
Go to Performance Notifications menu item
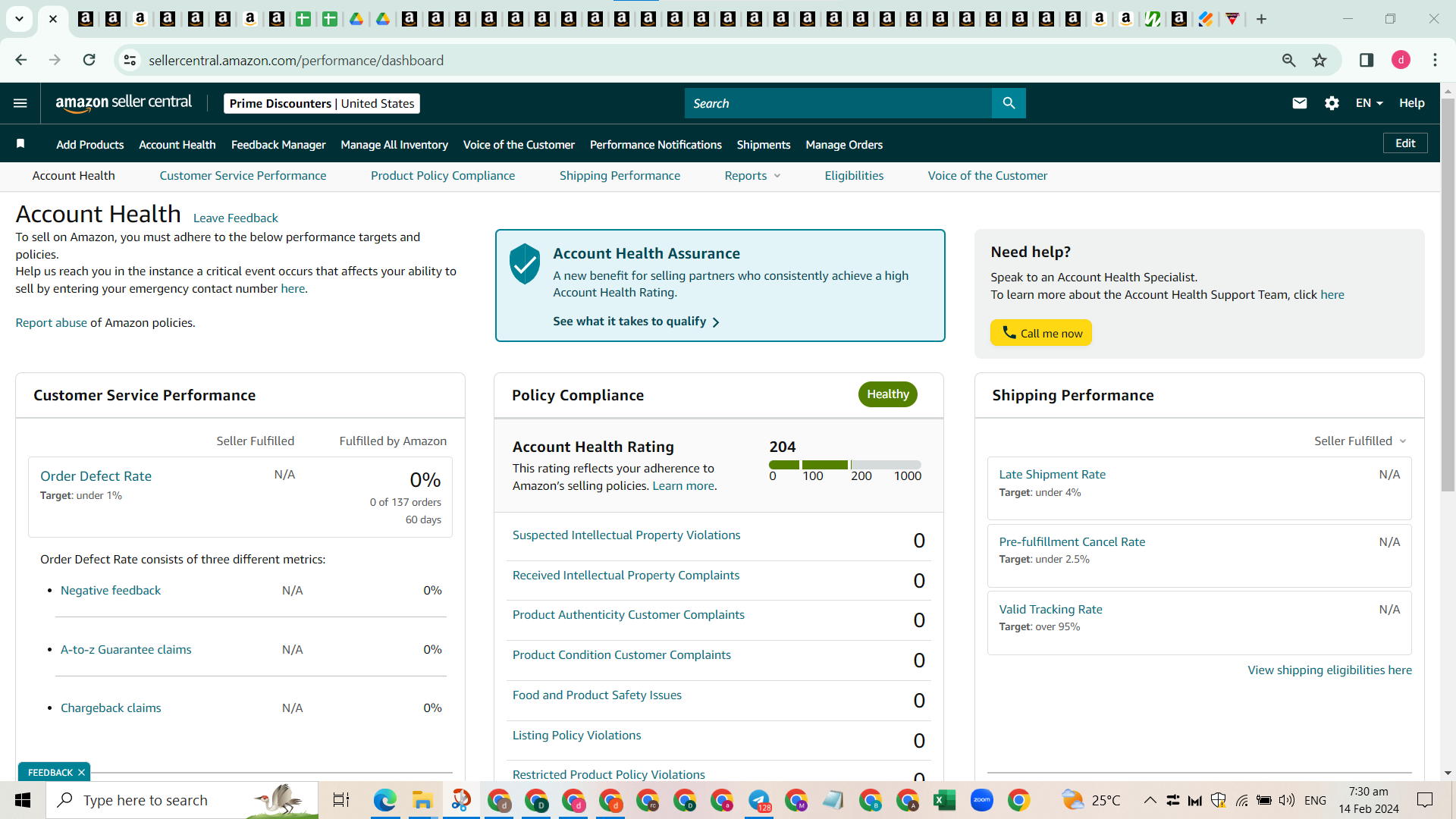tap(656, 145)
